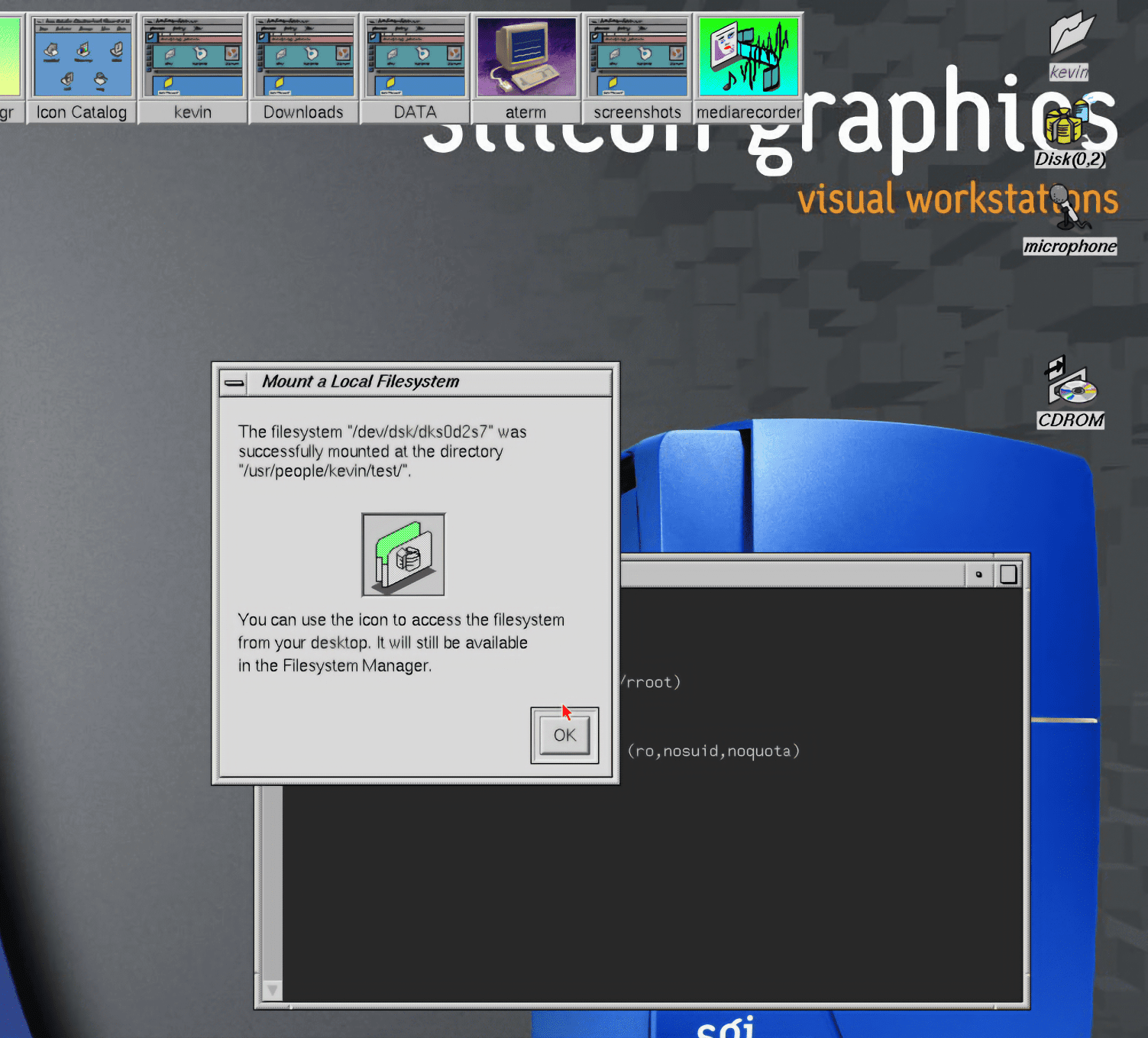This screenshot has width=1148, height=1038.
Task: Click the "/usr/people/kevin/test/" path in the dialog
Action: 325,471
